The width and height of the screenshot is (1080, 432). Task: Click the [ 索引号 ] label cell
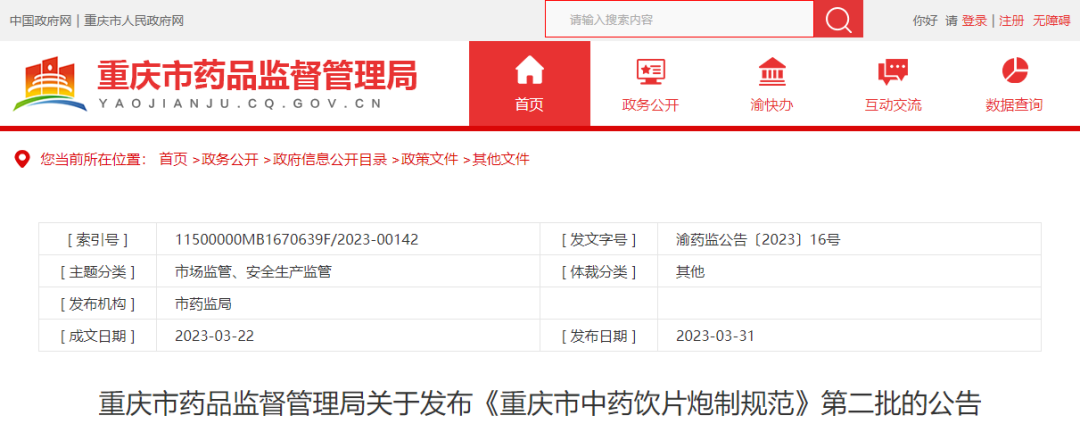(x=98, y=240)
